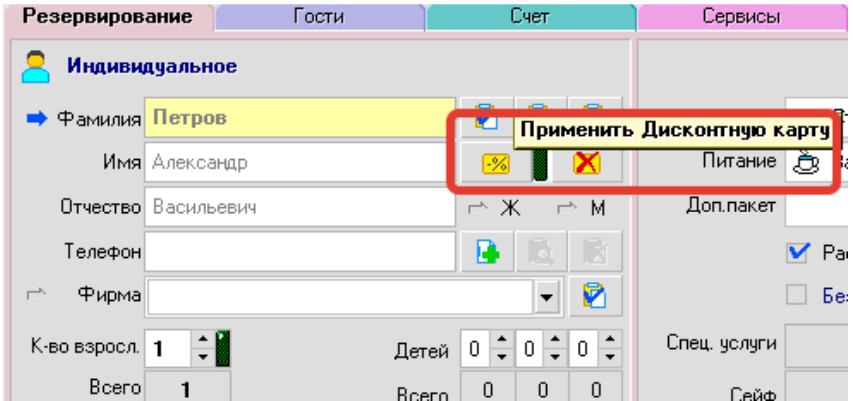Viewport: 853px width, 401px height.
Task: Click the red X remove discount icon
Action: [586, 164]
